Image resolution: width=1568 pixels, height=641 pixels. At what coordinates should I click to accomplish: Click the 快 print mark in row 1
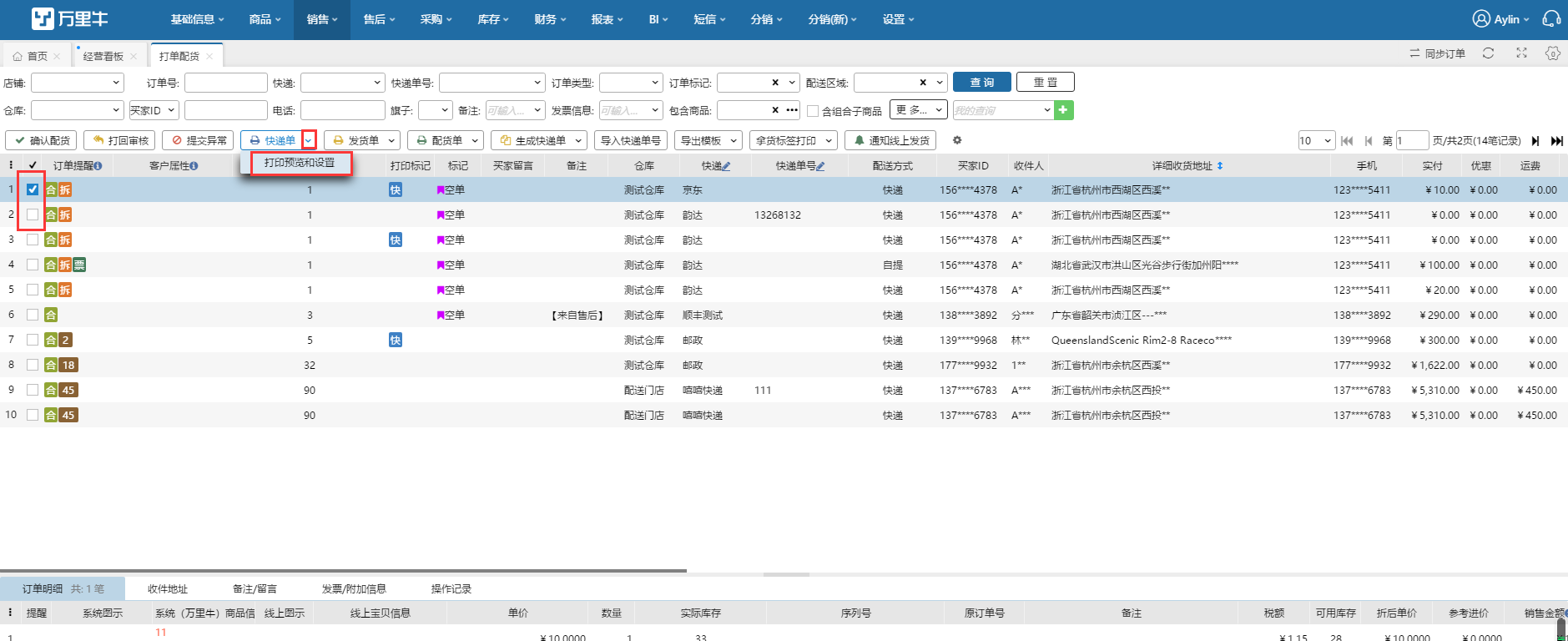point(396,189)
